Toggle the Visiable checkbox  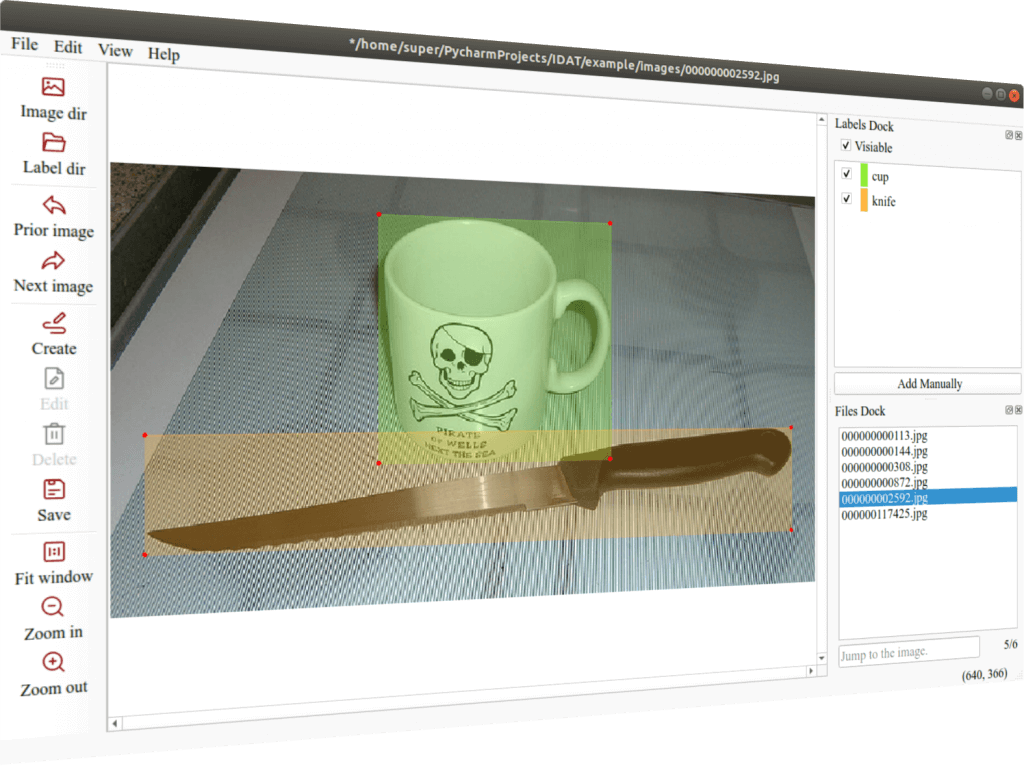click(x=846, y=145)
